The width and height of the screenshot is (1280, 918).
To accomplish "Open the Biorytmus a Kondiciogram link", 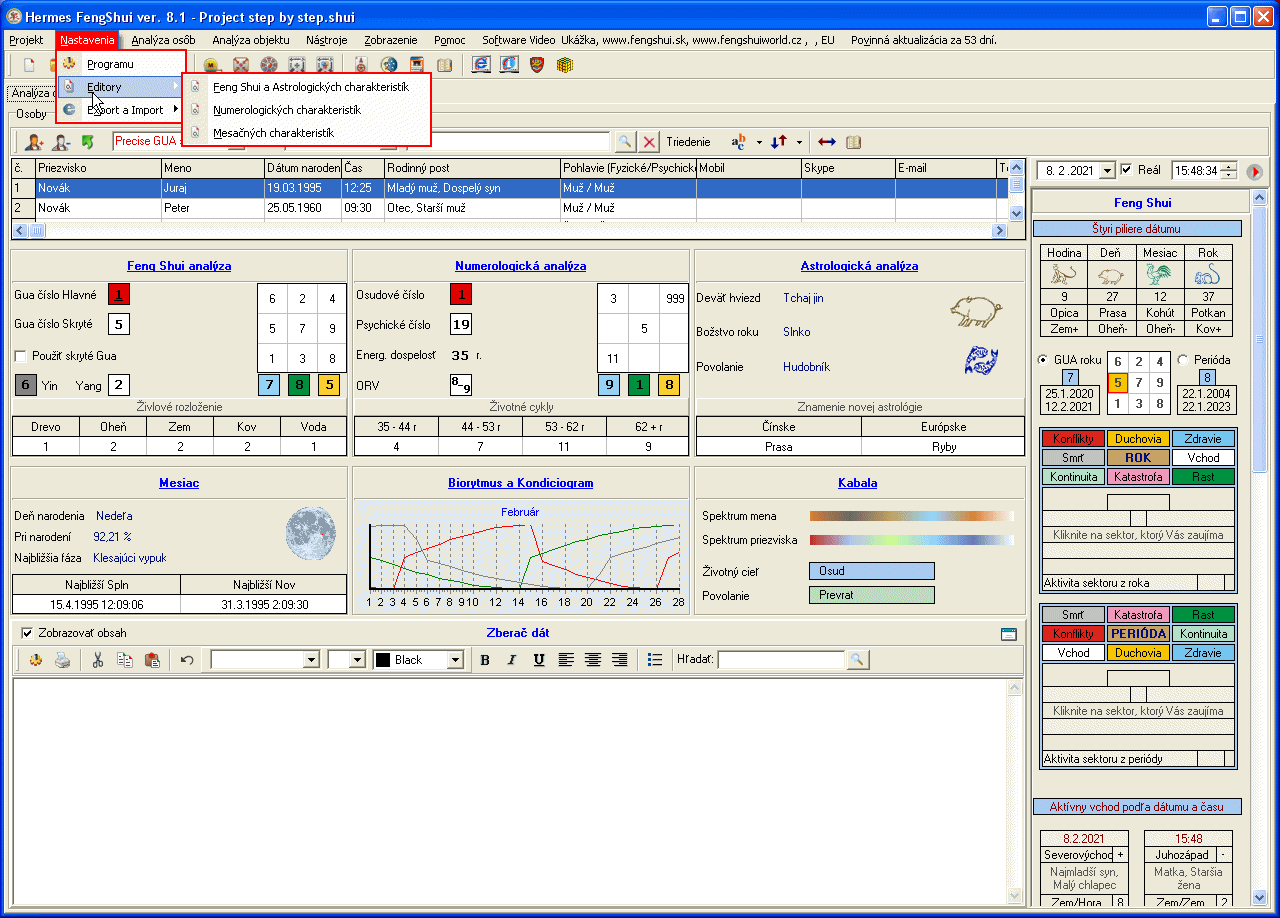I will (x=520, y=483).
